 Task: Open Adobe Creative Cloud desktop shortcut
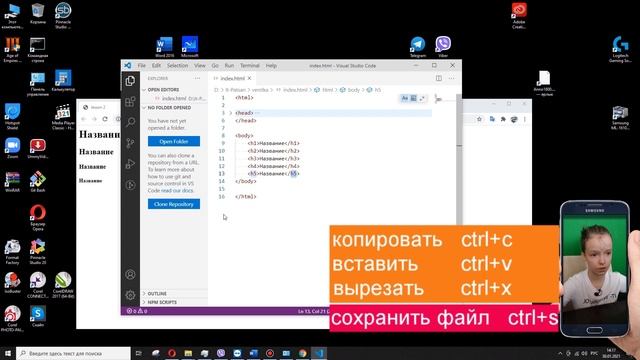pos(519,16)
